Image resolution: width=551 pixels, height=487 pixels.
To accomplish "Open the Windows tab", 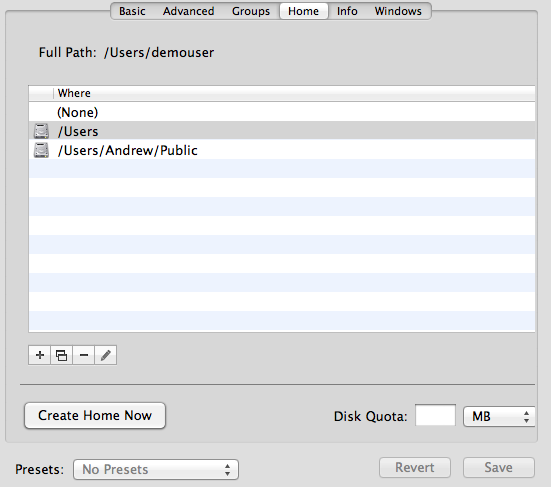I will tap(398, 11).
